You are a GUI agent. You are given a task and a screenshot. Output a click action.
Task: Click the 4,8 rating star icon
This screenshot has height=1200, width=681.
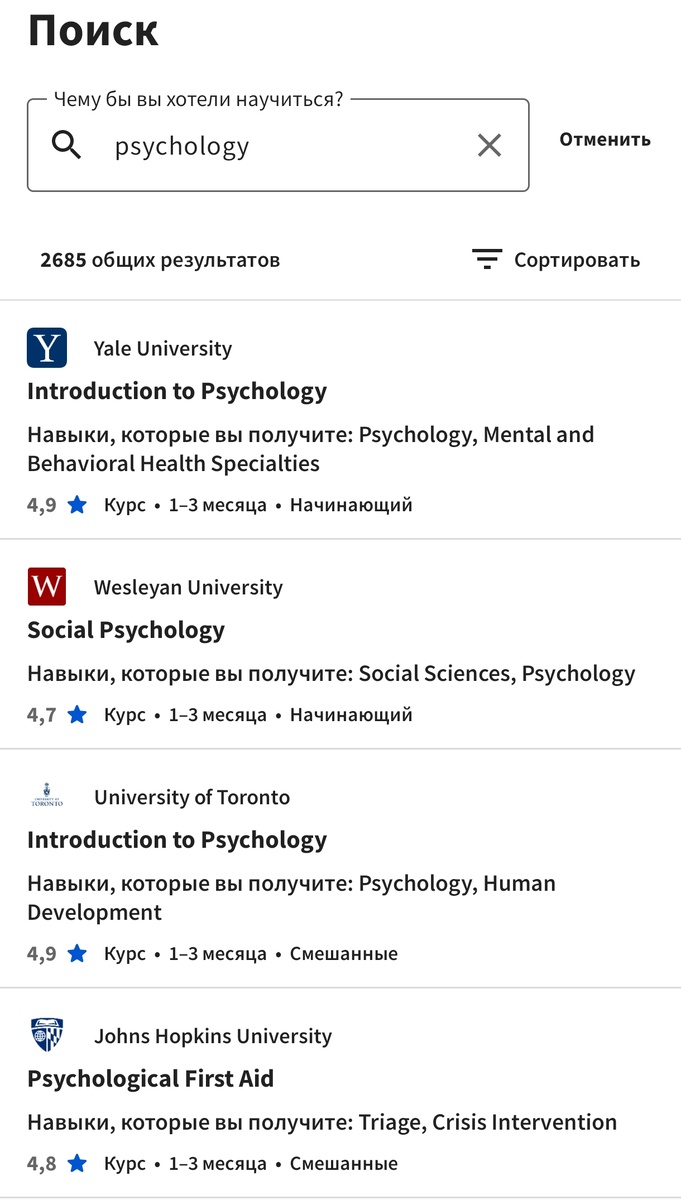coord(77,1164)
